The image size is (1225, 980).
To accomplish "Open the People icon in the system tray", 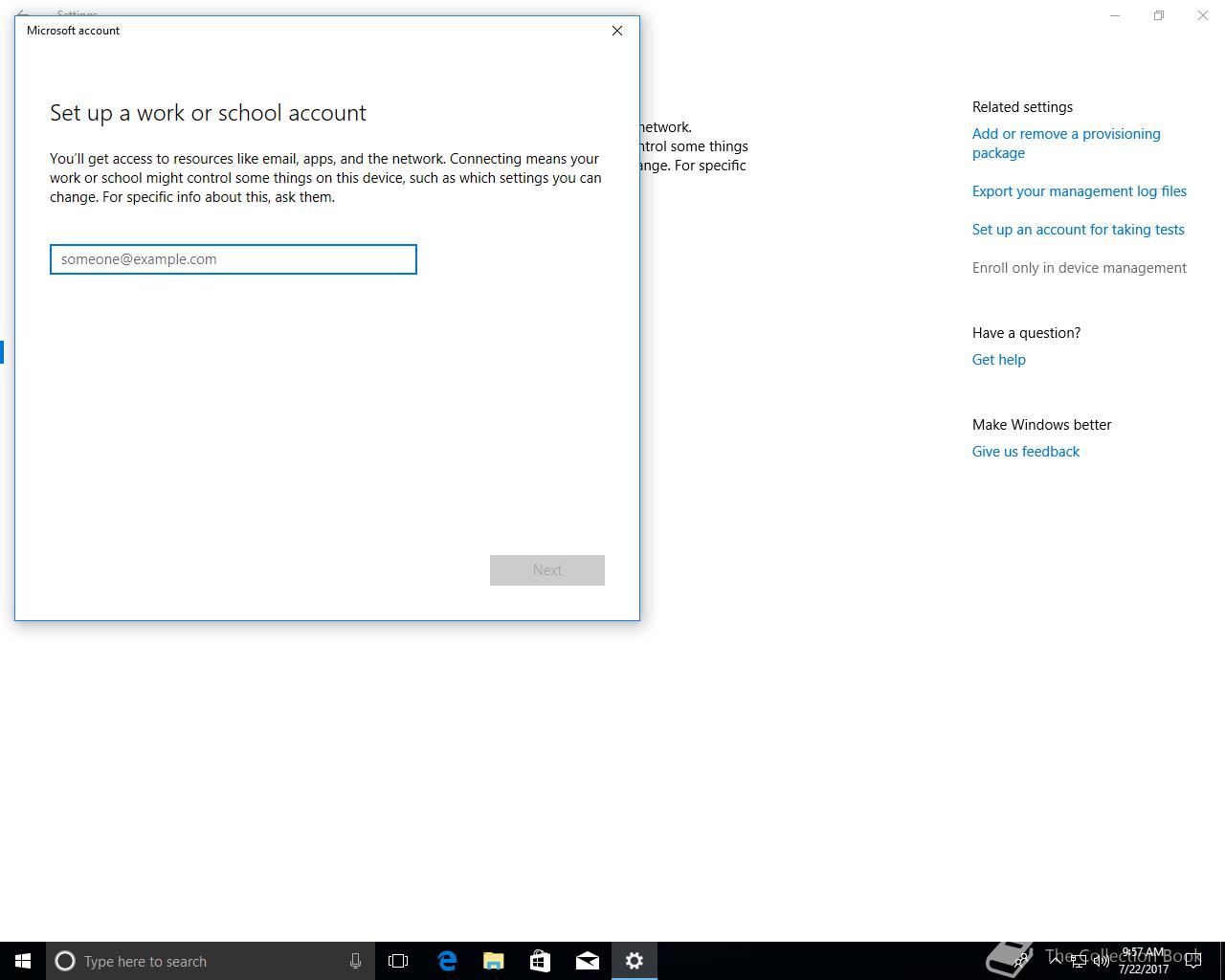I will click(x=1022, y=961).
